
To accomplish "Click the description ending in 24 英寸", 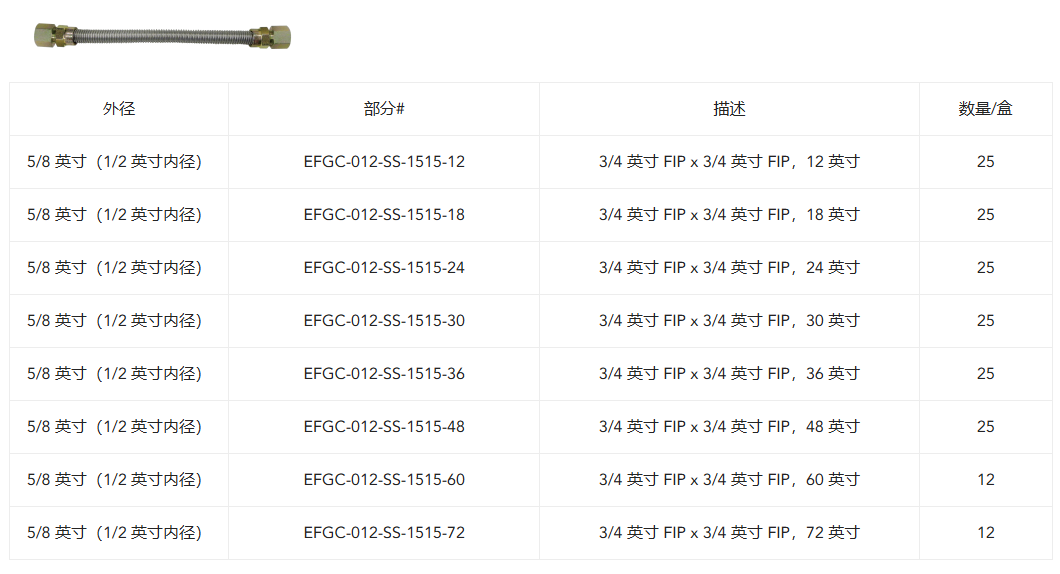I will click(x=729, y=268).
